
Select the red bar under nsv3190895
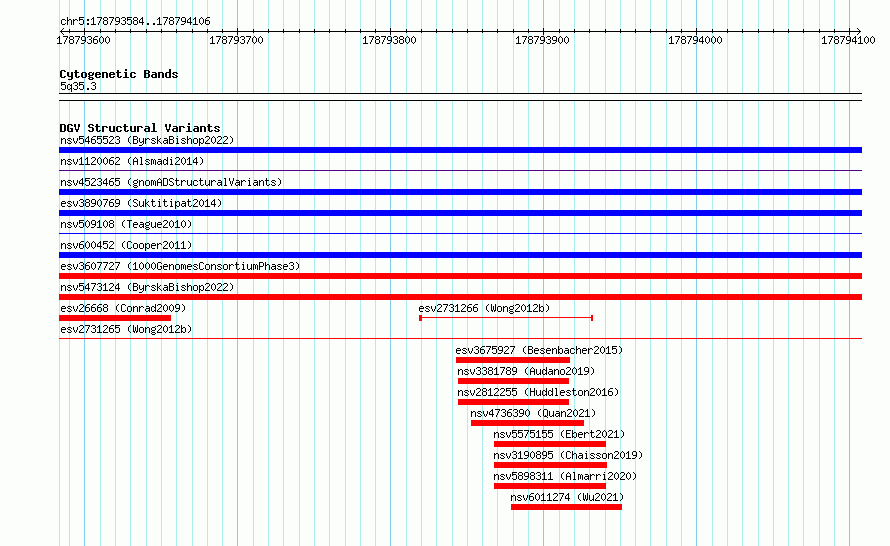[x=550, y=465]
